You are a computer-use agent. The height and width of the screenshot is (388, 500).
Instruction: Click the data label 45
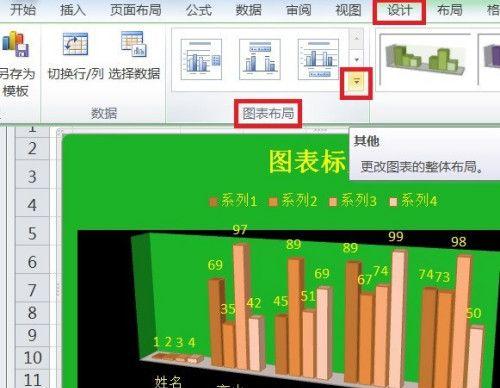point(280,301)
